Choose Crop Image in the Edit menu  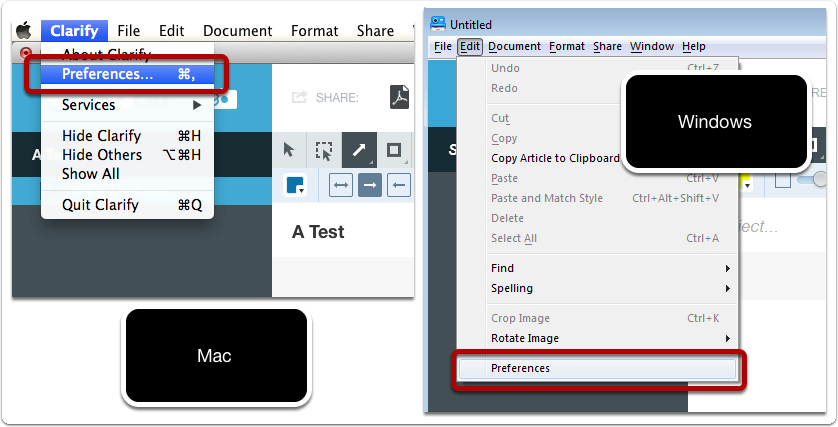597,318
